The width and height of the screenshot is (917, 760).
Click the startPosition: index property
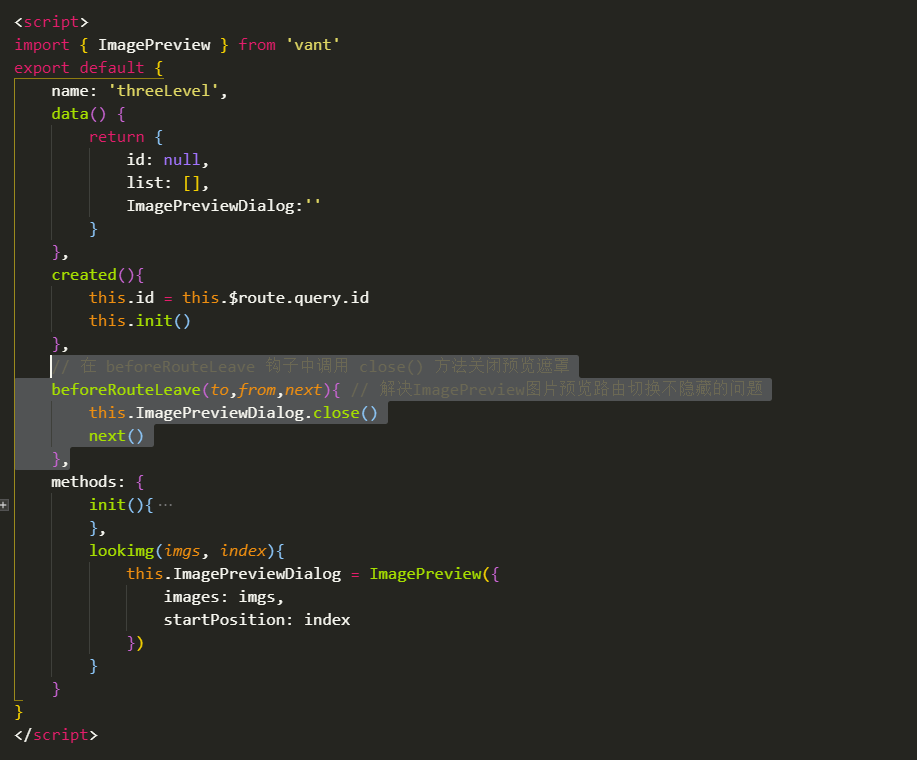[256, 619]
